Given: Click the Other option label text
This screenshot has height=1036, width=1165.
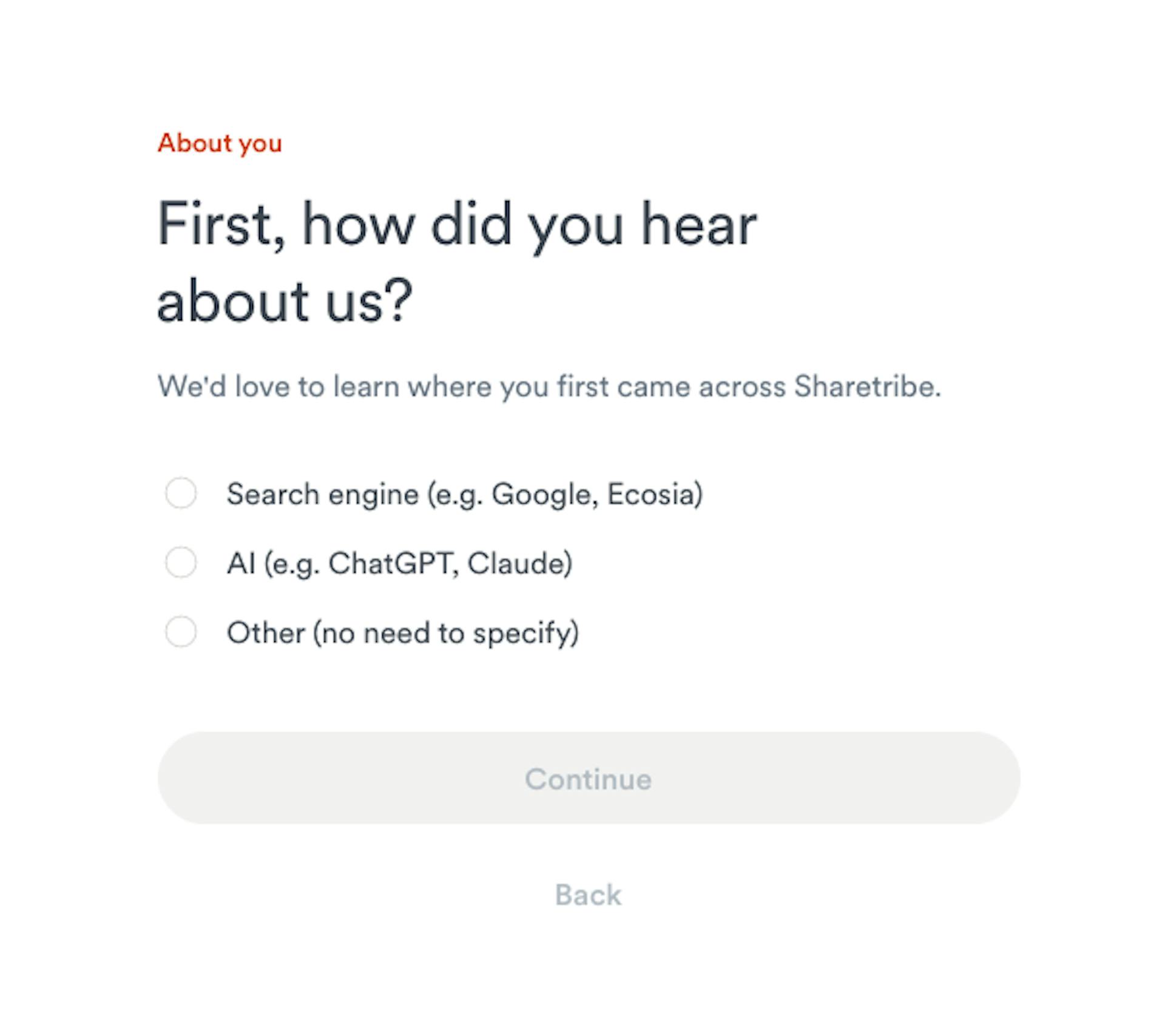Looking at the screenshot, I should [x=403, y=632].
